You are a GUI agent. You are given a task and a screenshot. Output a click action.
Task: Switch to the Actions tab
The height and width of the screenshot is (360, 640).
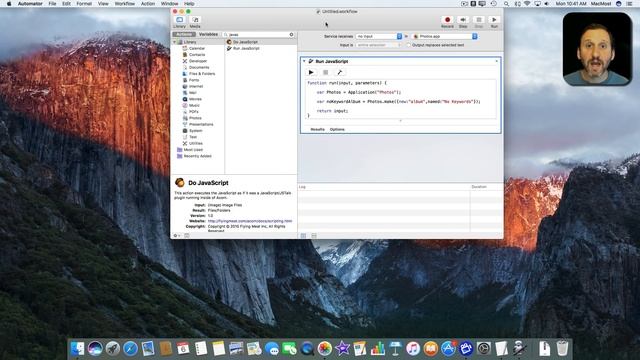pyautogui.click(x=184, y=34)
